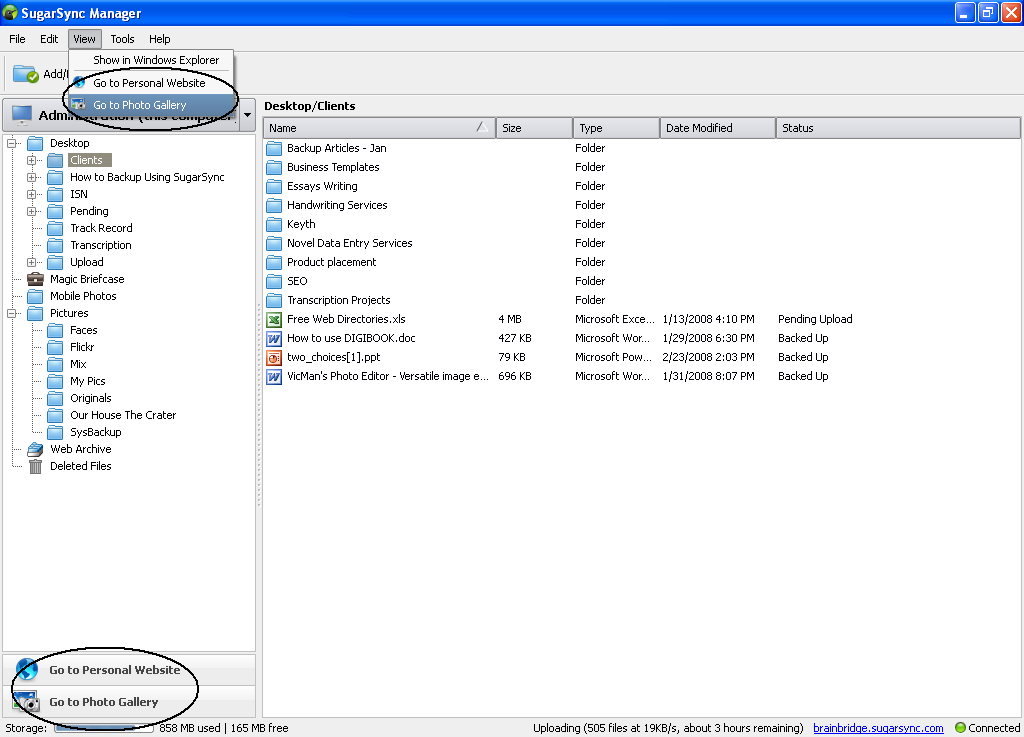This screenshot has height=737, width=1024.
Task: Select the My Pics tree folder
Action: (88, 381)
